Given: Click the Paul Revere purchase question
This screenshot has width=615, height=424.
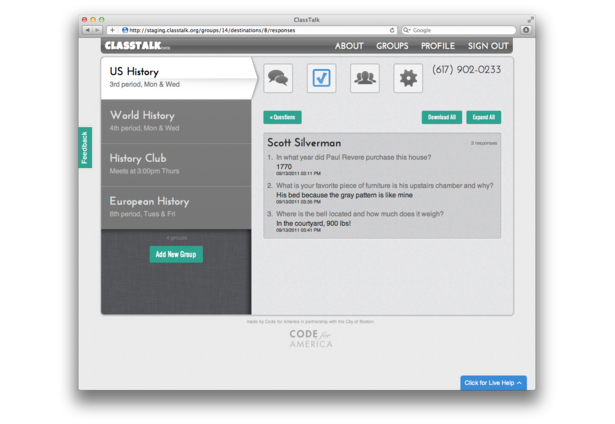Looking at the screenshot, I should pyautogui.click(x=353, y=157).
